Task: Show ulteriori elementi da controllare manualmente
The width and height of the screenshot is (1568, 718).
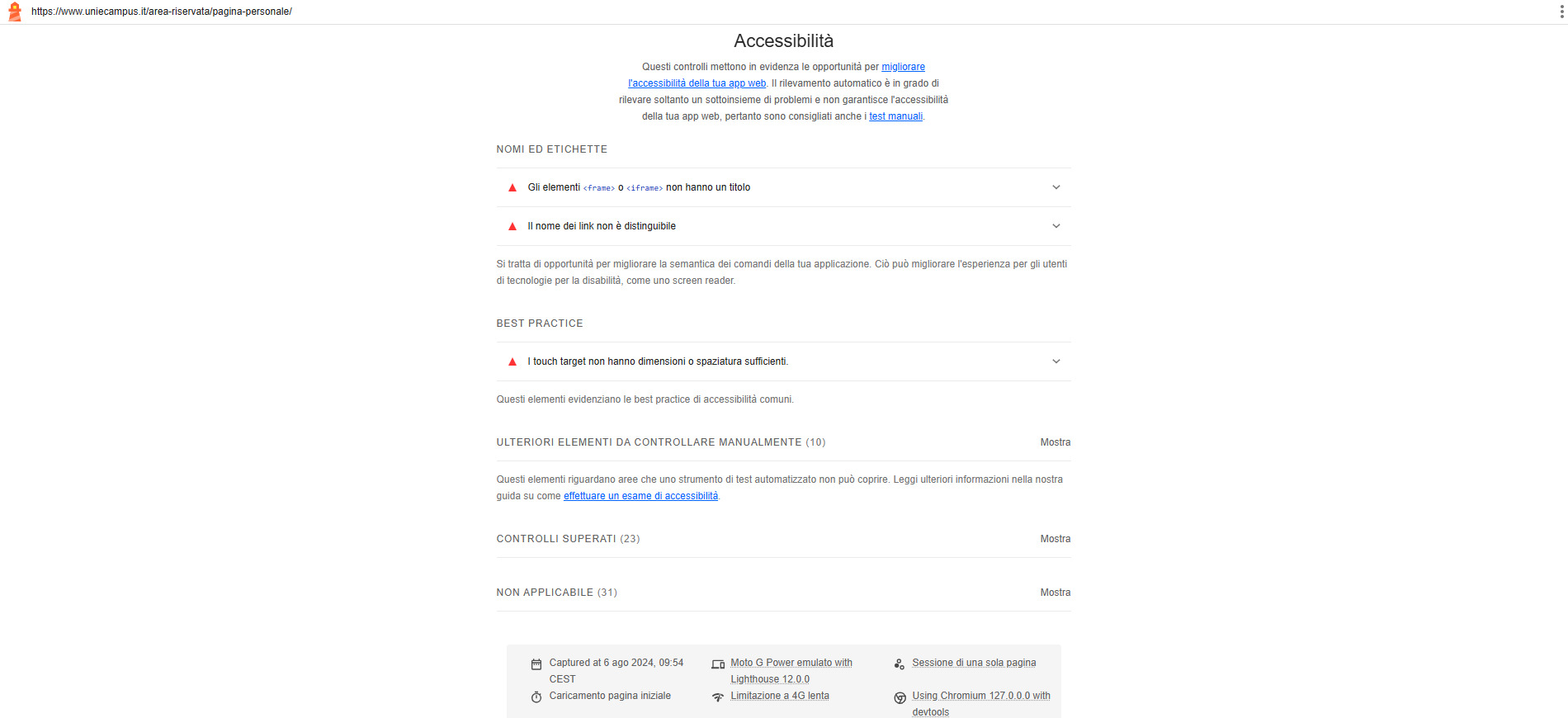Action: click(x=1055, y=442)
